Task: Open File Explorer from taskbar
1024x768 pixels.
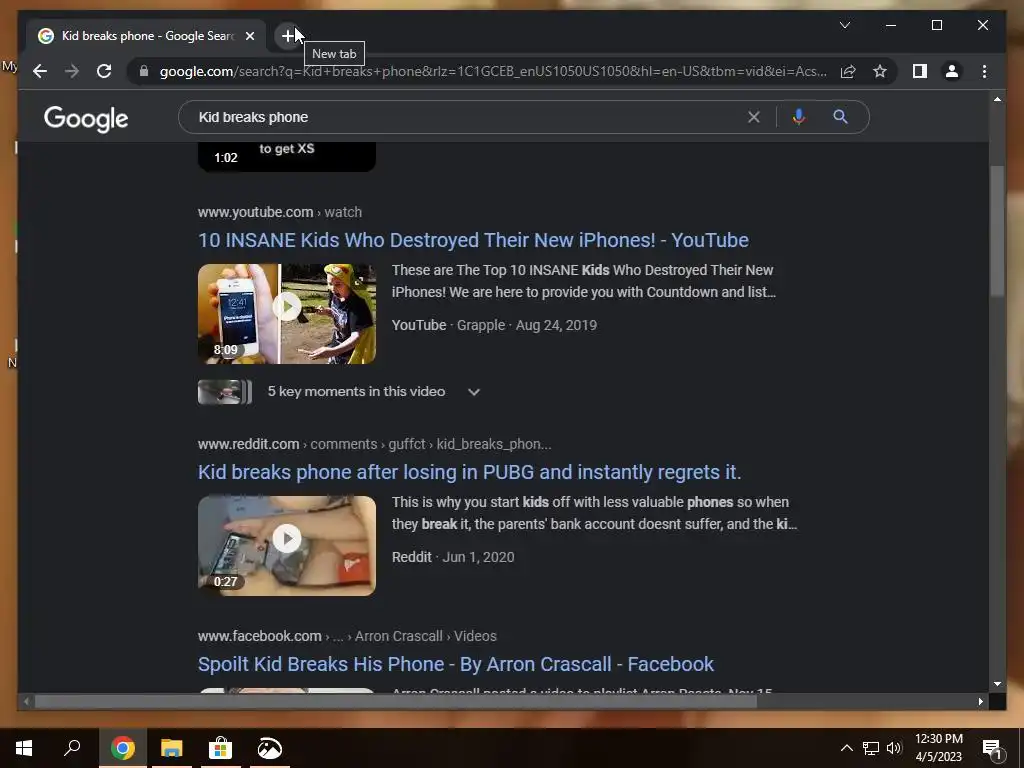Action: 171,748
